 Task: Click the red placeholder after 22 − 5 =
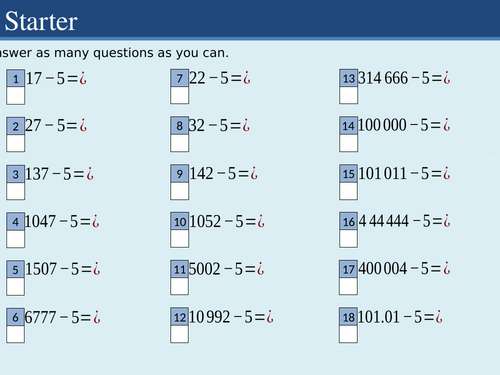point(247,78)
